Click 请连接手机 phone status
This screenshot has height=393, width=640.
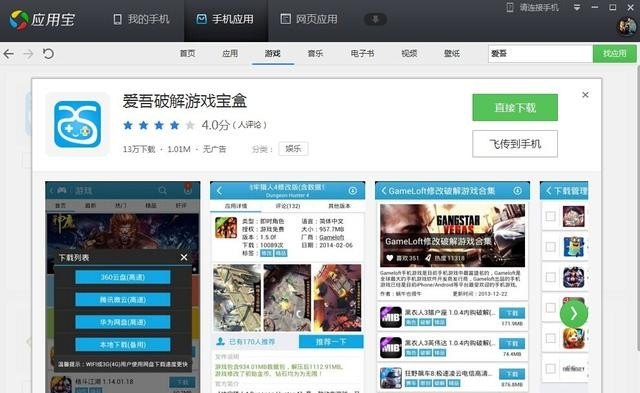[533, 7]
